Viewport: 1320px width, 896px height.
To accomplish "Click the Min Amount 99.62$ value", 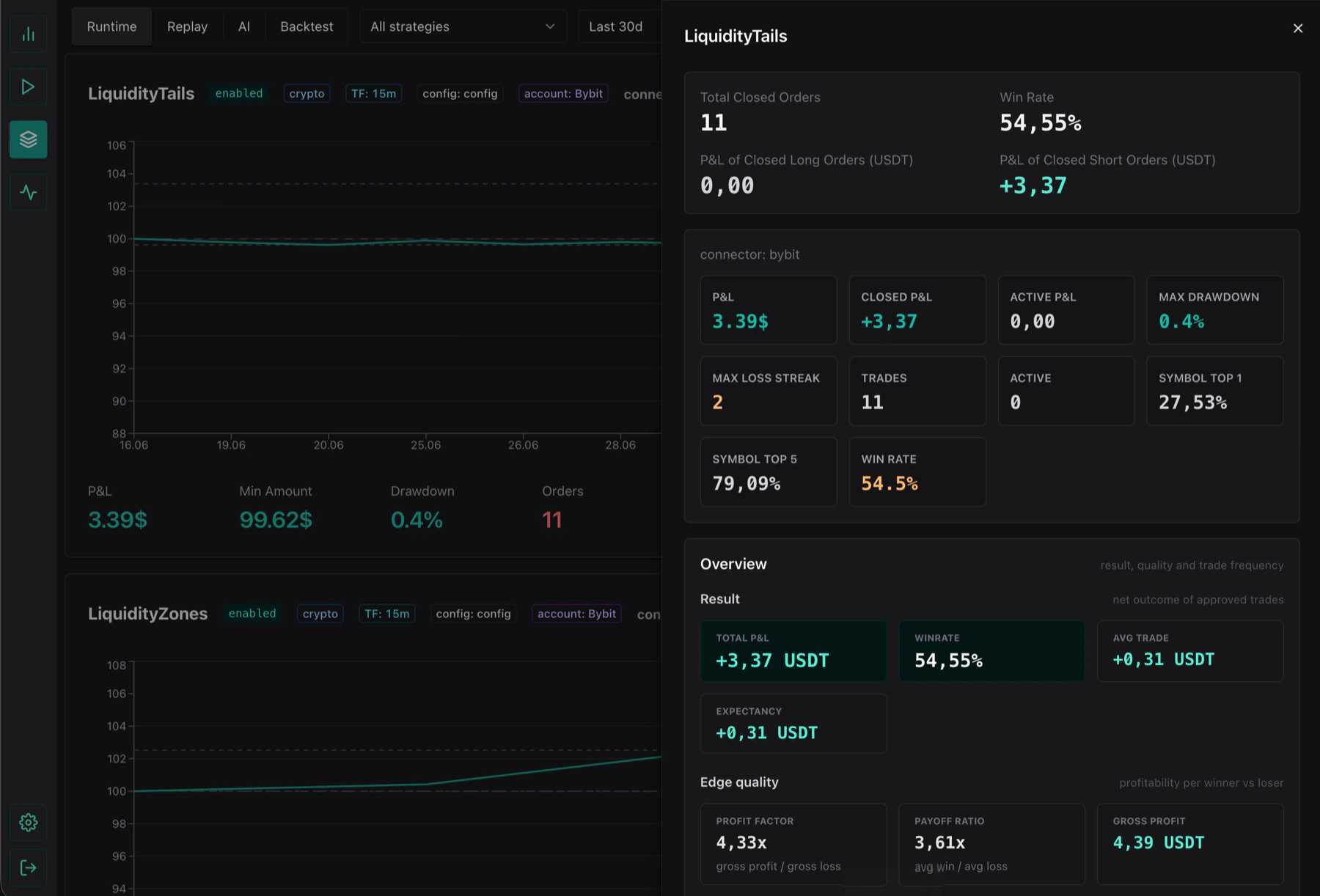I will tap(276, 520).
